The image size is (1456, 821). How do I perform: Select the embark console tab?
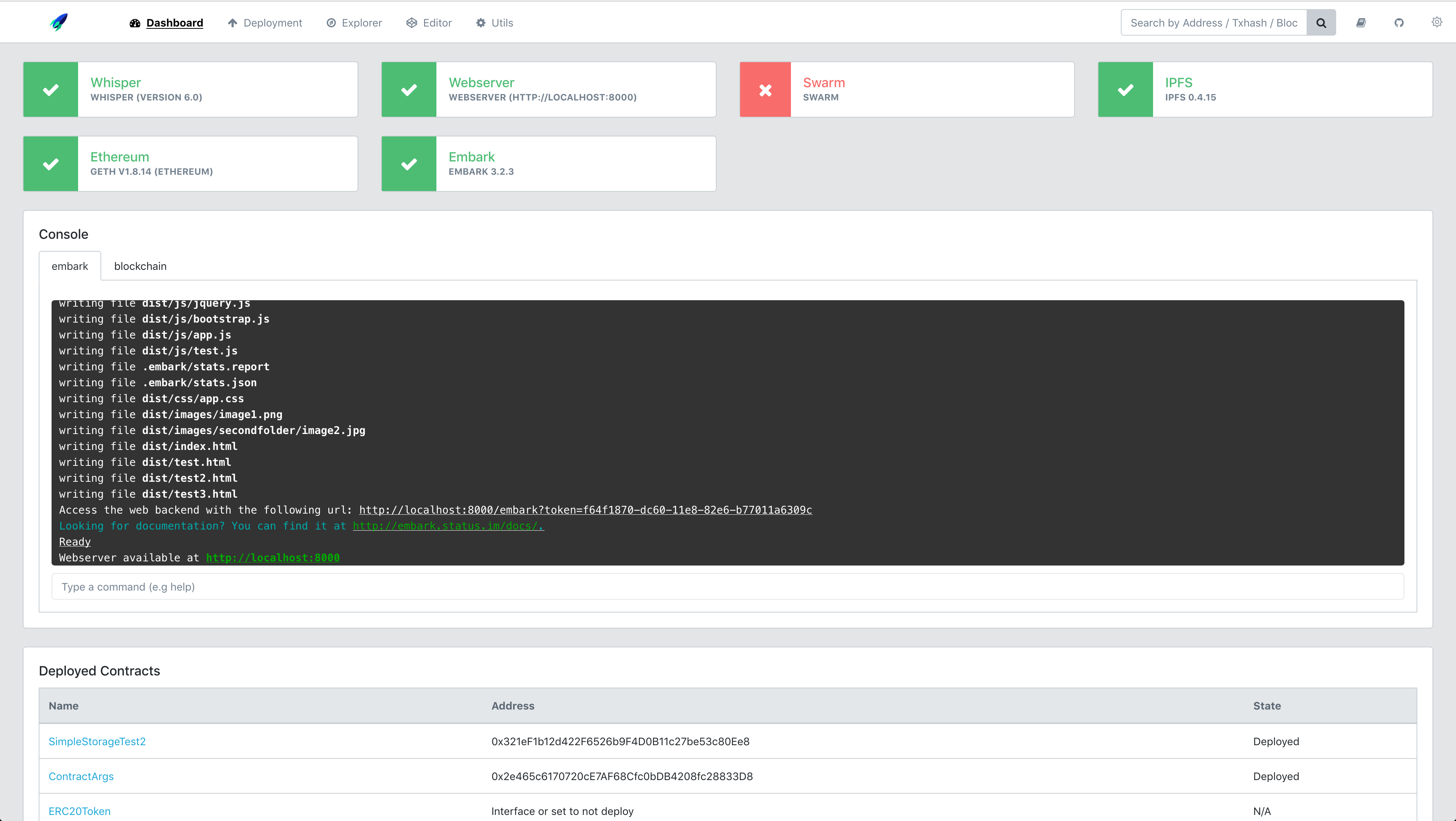coord(70,266)
